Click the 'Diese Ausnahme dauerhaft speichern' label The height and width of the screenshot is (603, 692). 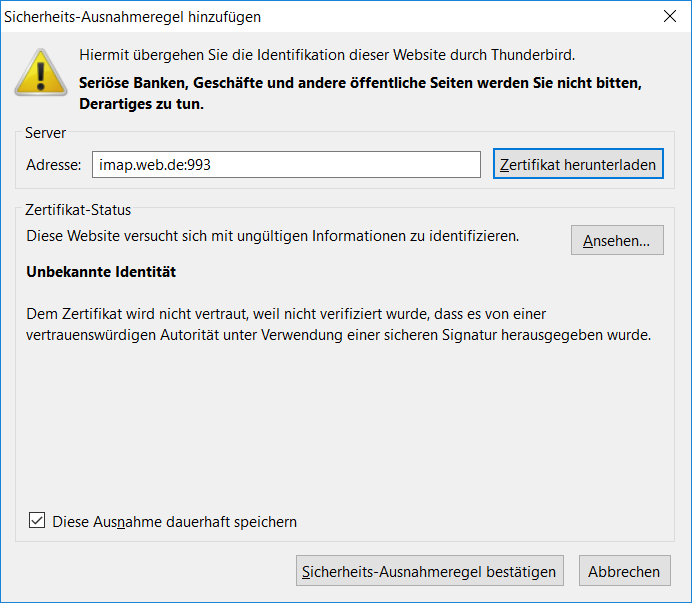tap(174, 522)
